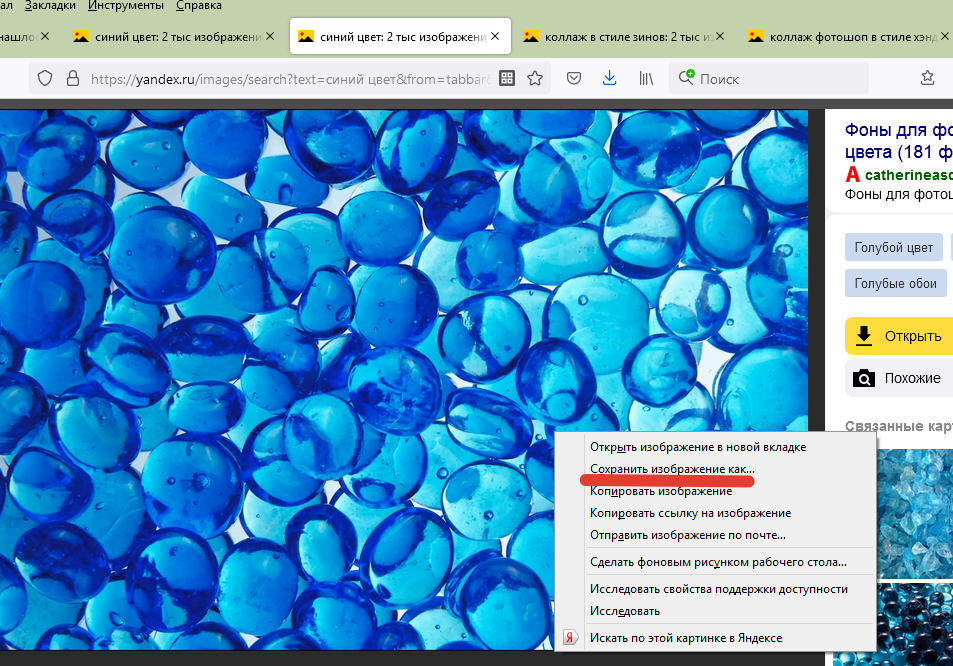Screen dimensions: 953x666
Task: Close the active 'синий цвет' tab
Action: [495, 36]
